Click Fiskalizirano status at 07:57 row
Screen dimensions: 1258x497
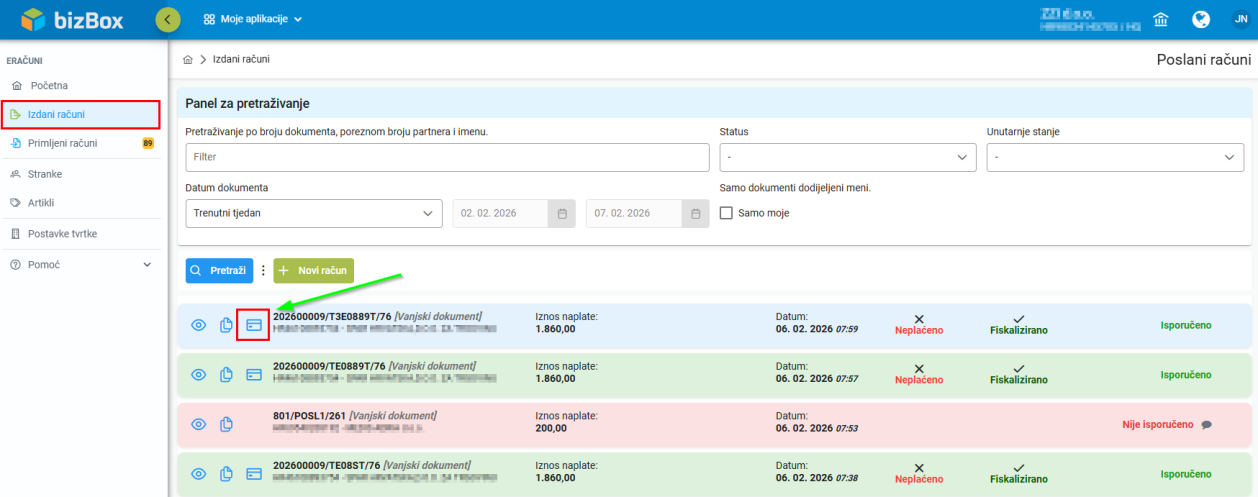click(x=1019, y=380)
